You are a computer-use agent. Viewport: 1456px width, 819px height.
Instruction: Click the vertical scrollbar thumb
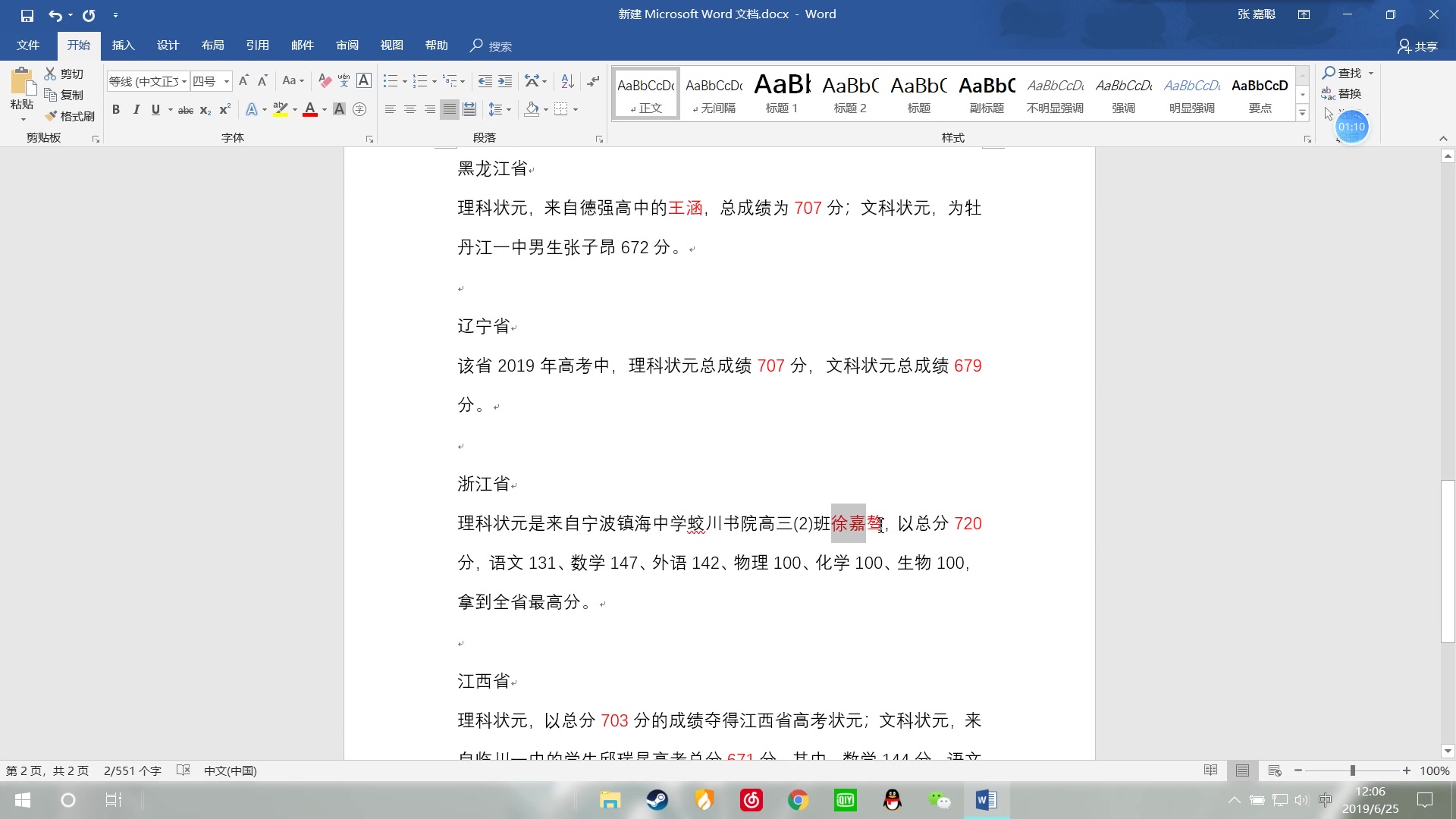click(x=1448, y=561)
